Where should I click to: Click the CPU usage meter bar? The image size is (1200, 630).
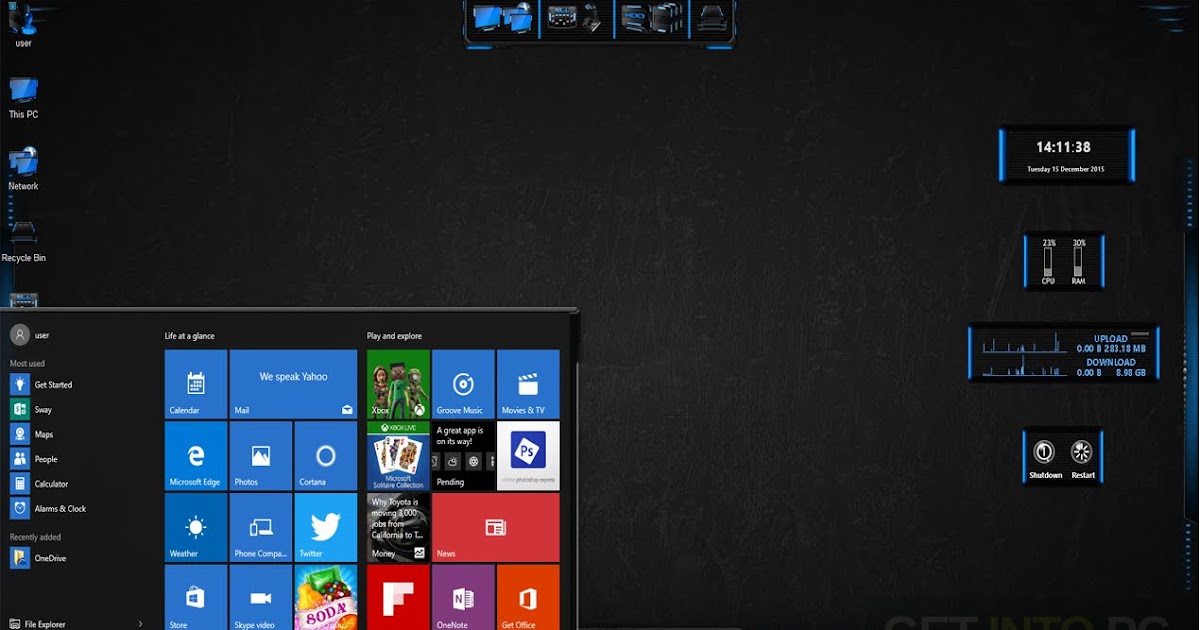click(x=1048, y=262)
